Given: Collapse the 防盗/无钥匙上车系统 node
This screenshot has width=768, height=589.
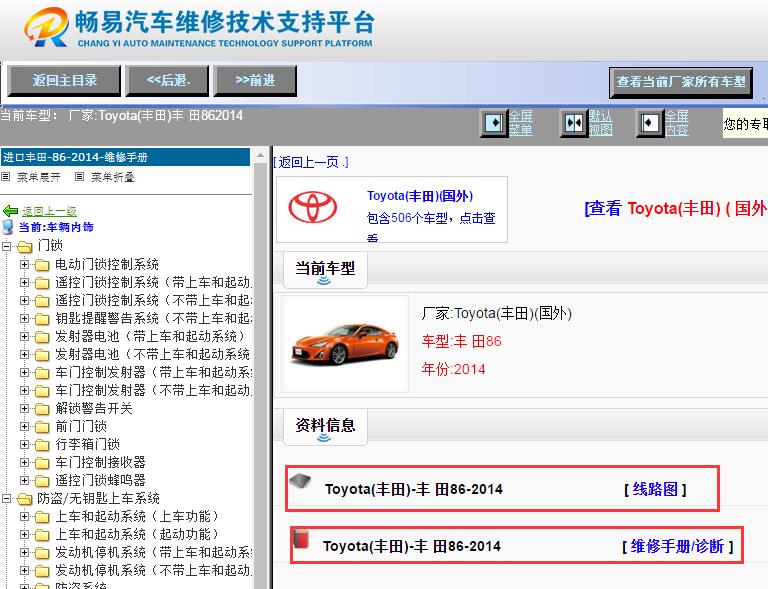Looking at the screenshot, I should 6,498.
